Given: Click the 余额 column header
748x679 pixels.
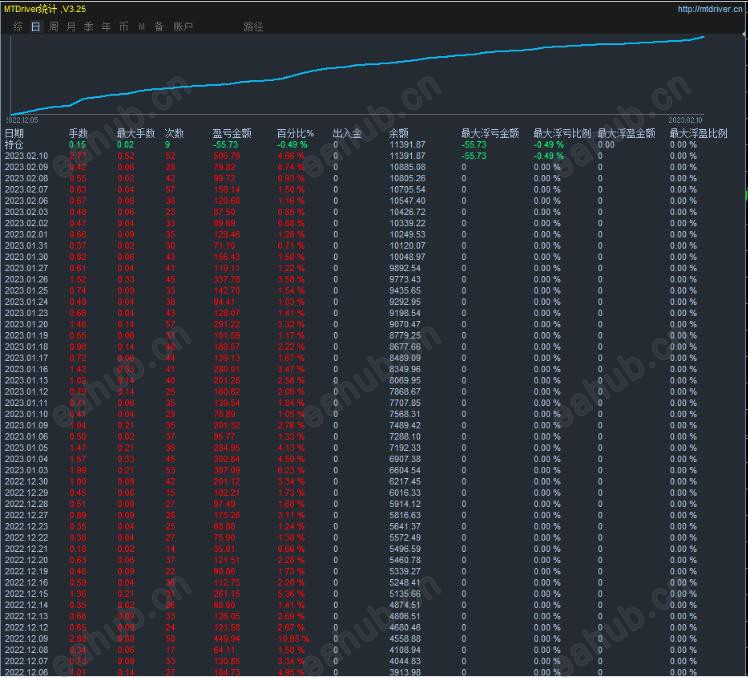Looking at the screenshot, I should [399, 133].
